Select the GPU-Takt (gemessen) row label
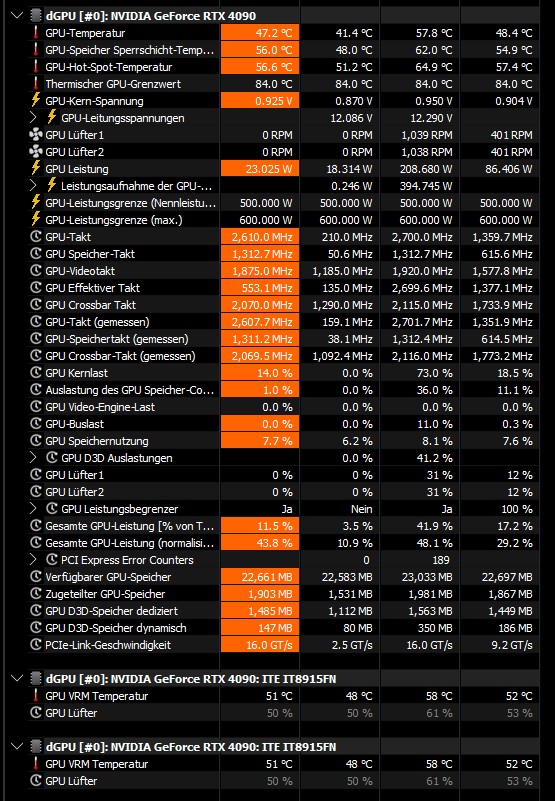 point(97,322)
